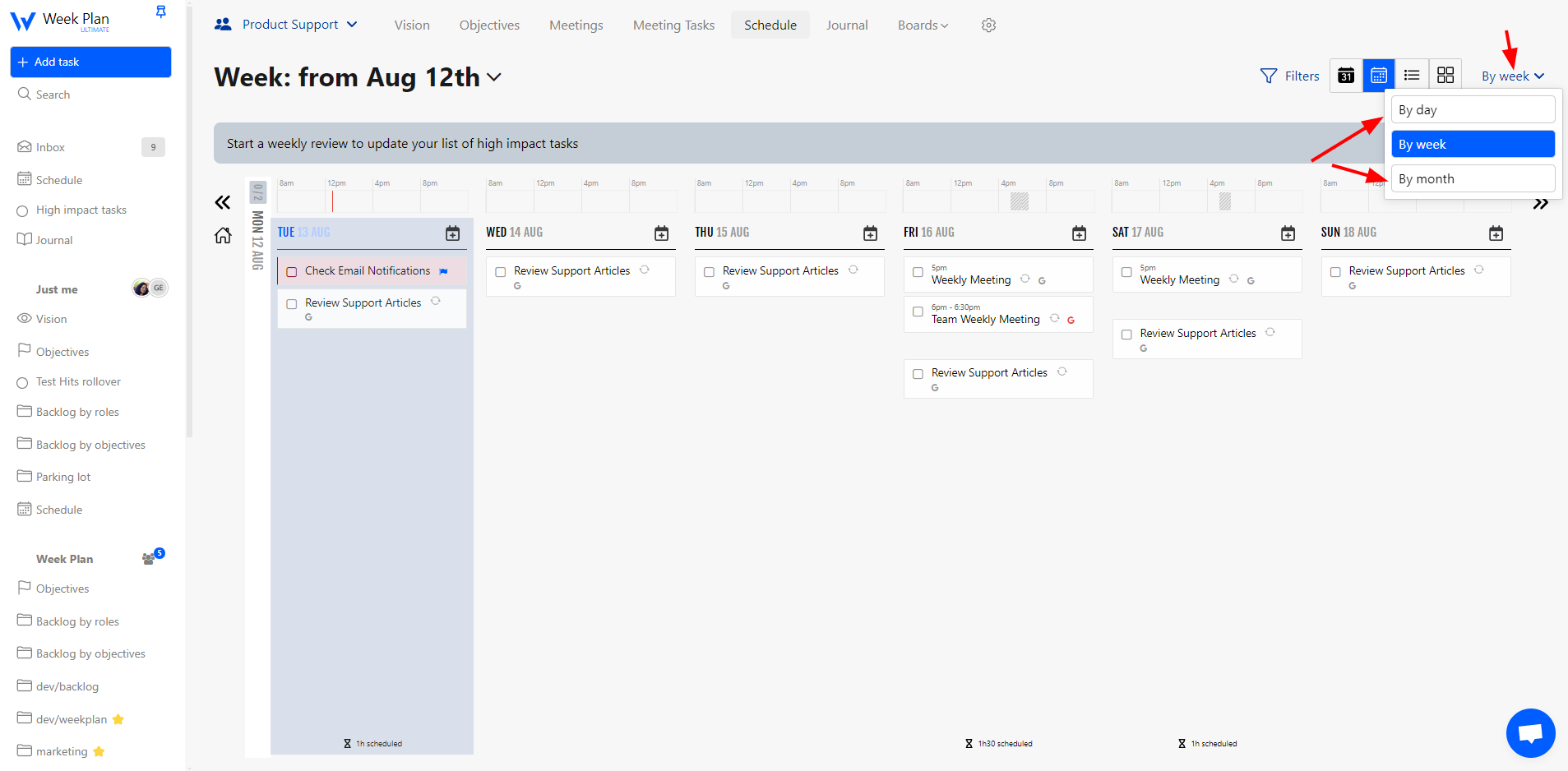Open the Week from Aug 12th date picker
This screenshot has width=1568, height=771.
coord(358,77)
